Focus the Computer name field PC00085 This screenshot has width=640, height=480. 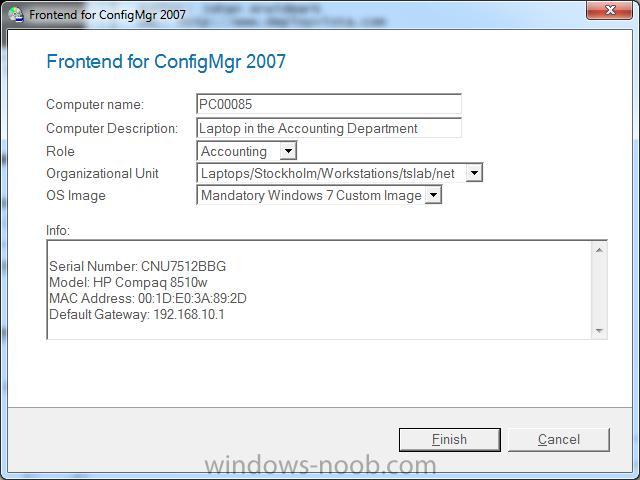(329, 104)
